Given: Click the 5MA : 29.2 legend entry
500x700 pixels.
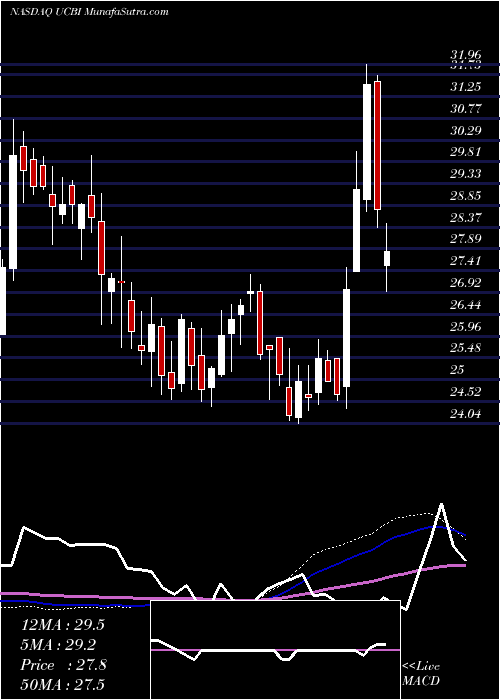Looking at the screenshot, I should coord(58,645).
